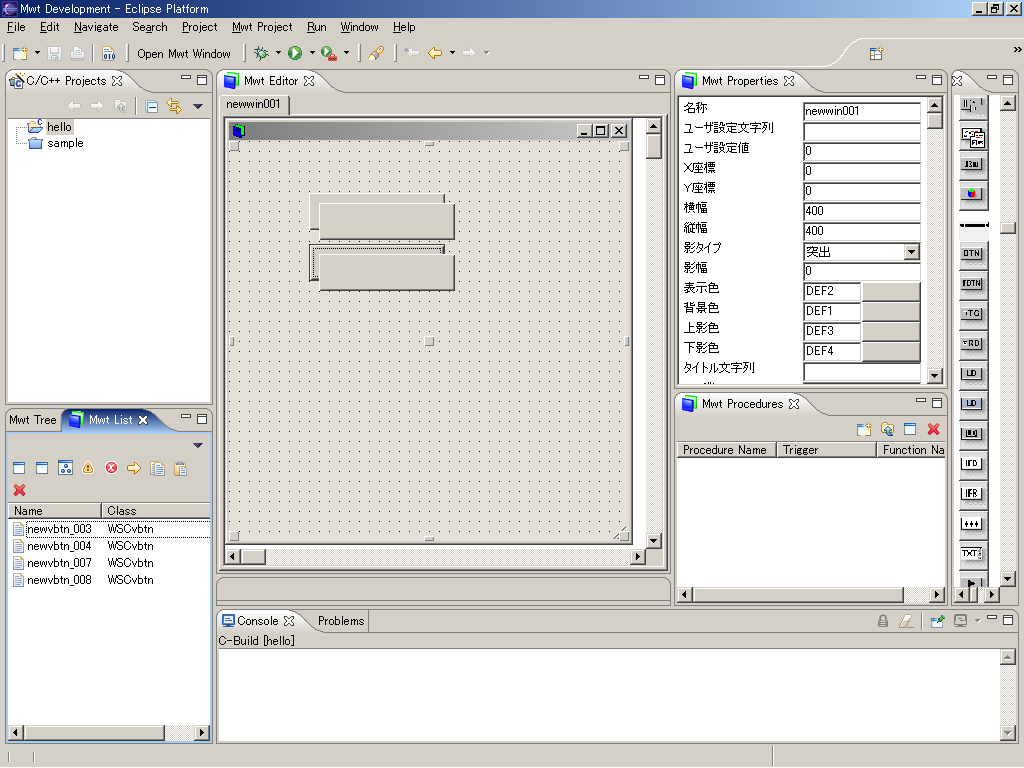The image size is (1024, 768).
Task: Click first window icon in Mwt List toolbar
Action: [x=19, y=468]
